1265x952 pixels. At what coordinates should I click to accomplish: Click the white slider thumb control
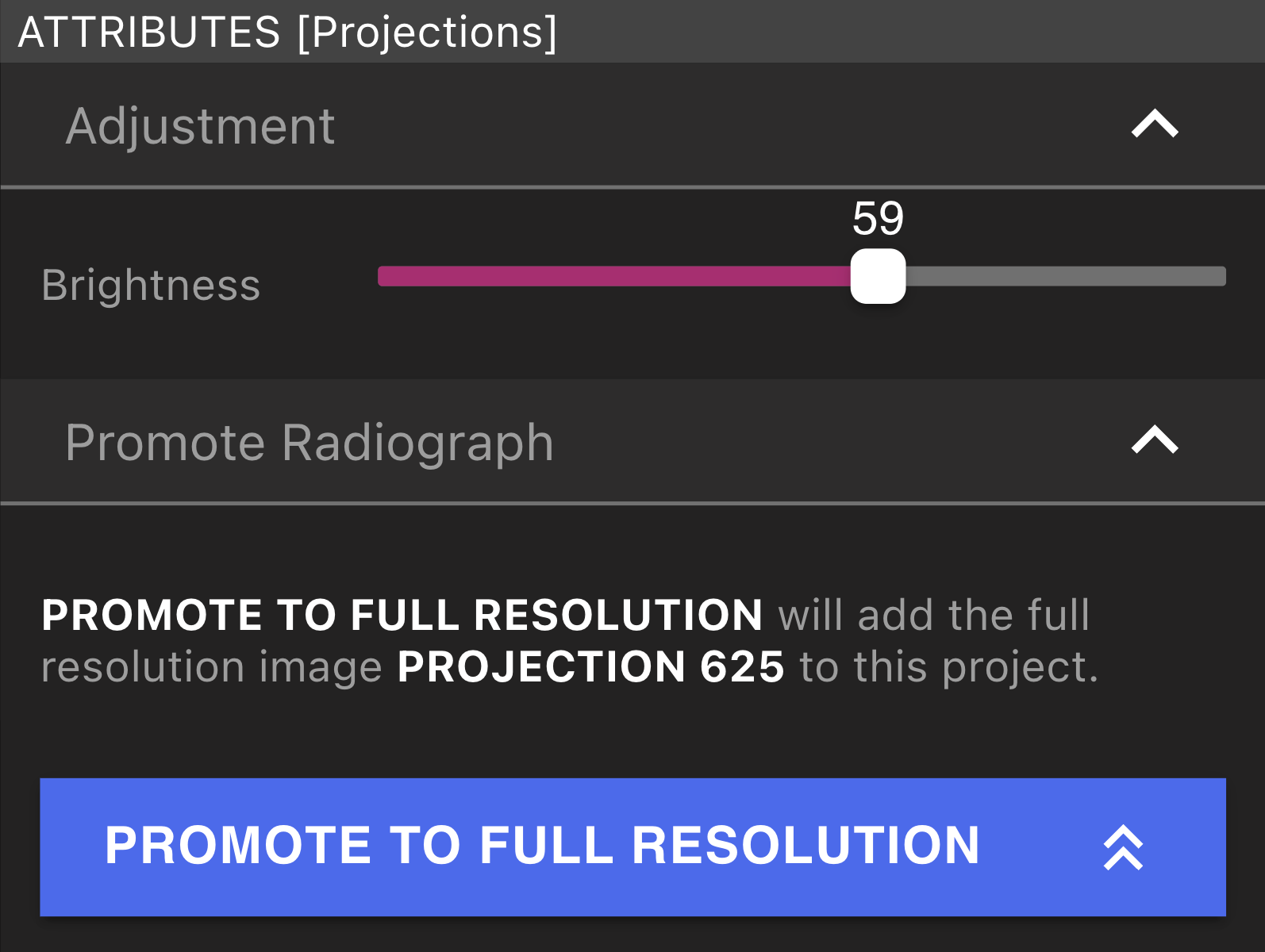[x=878, y=277]
